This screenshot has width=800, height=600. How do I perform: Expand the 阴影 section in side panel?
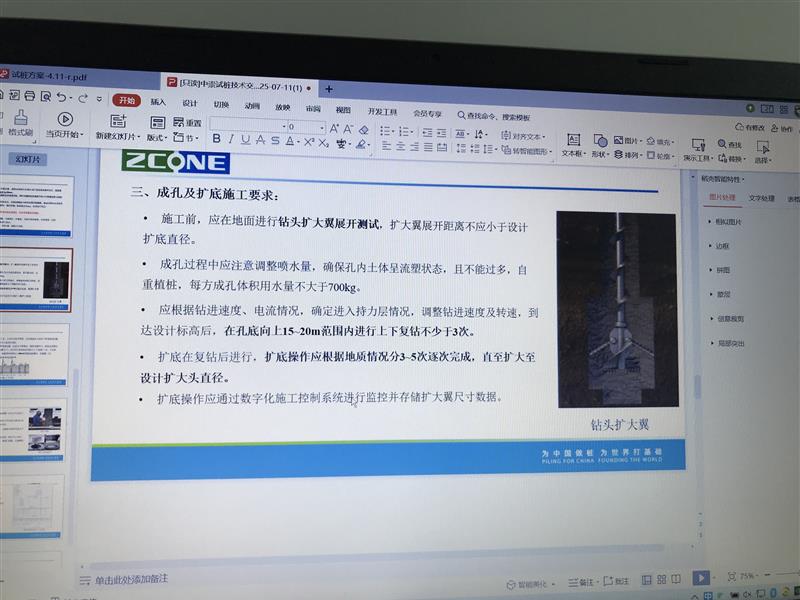tap(722, 294)
